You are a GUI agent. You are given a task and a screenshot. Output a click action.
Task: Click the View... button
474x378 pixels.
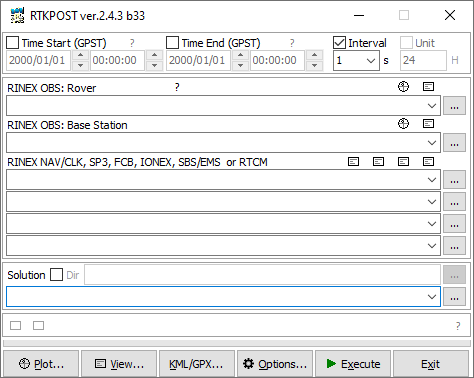119,364
